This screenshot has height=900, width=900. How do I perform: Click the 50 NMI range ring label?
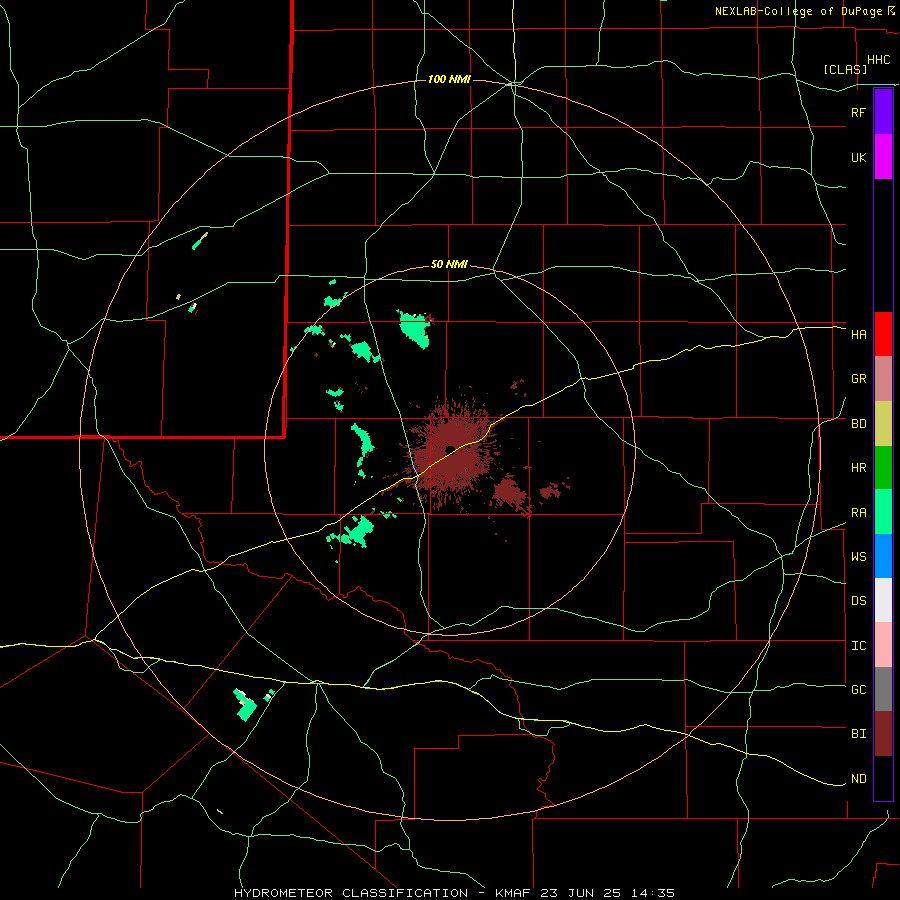[x=449, y=265]
